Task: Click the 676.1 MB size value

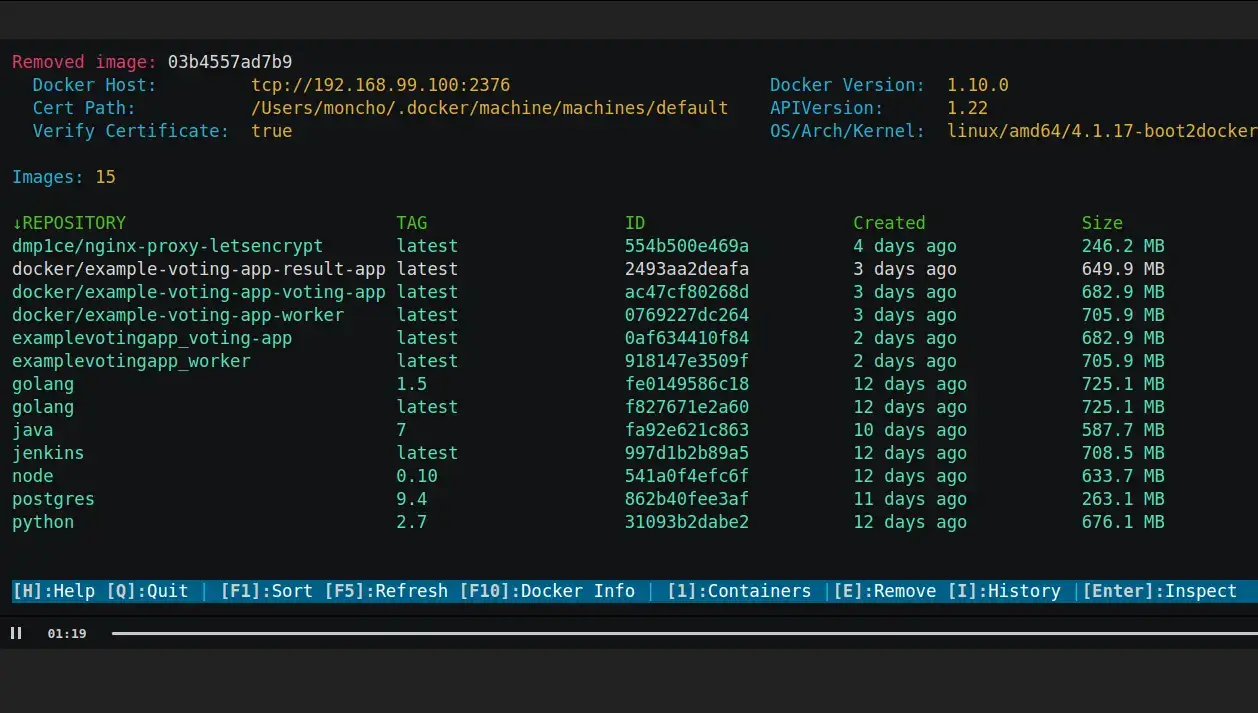Action: point(1123,522)
